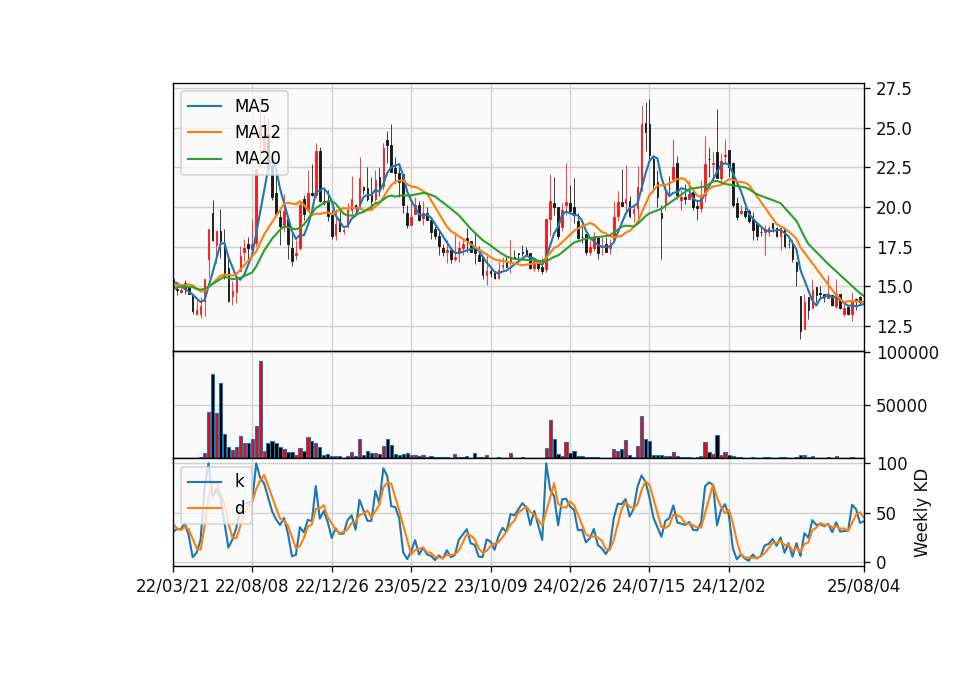Screen dimensions: 960x690
Task: Click the 100000 volume axis label
Action: pos(908,353)
